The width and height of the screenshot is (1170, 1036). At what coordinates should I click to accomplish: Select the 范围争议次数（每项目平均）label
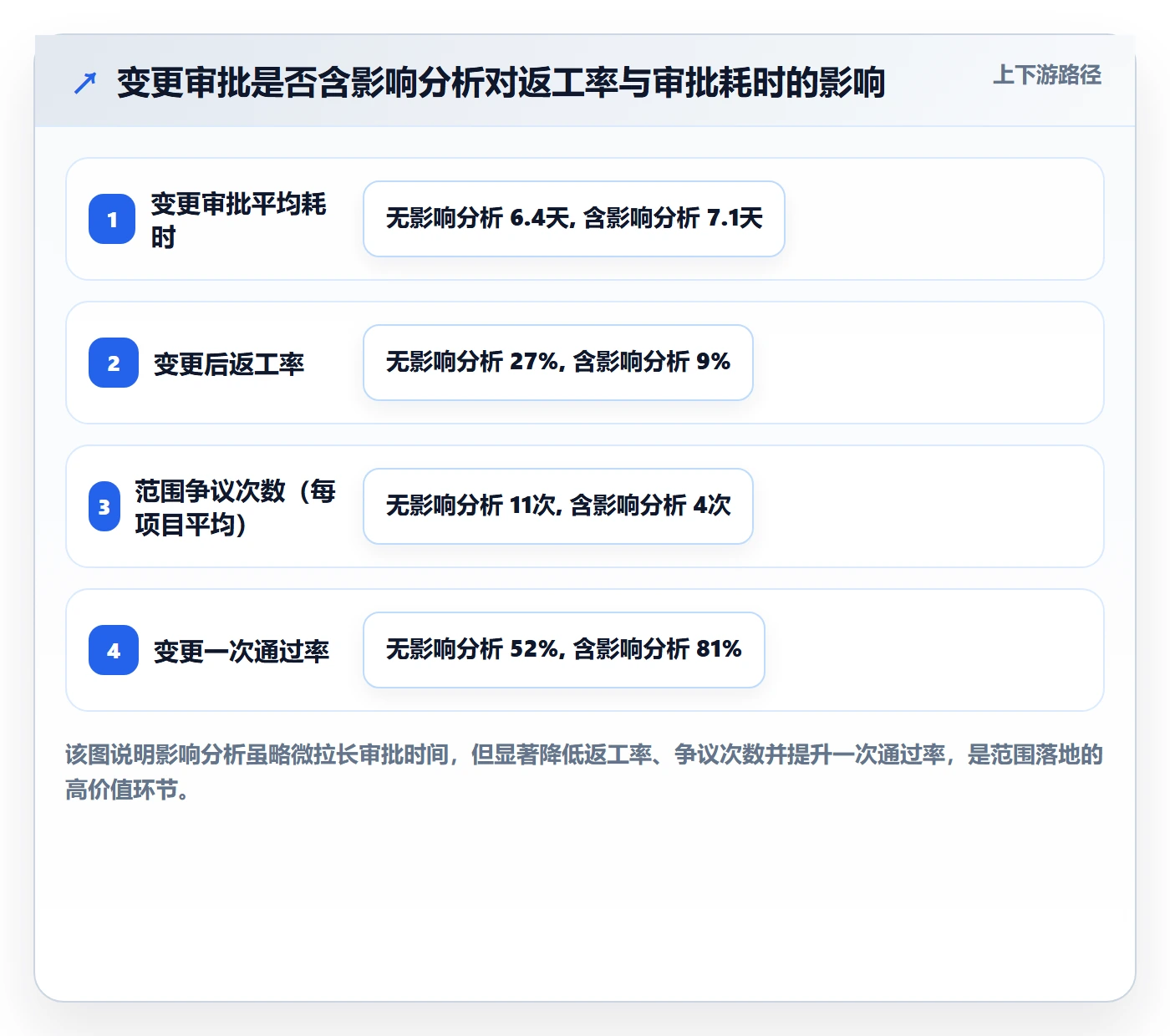(x=236, y=507)
